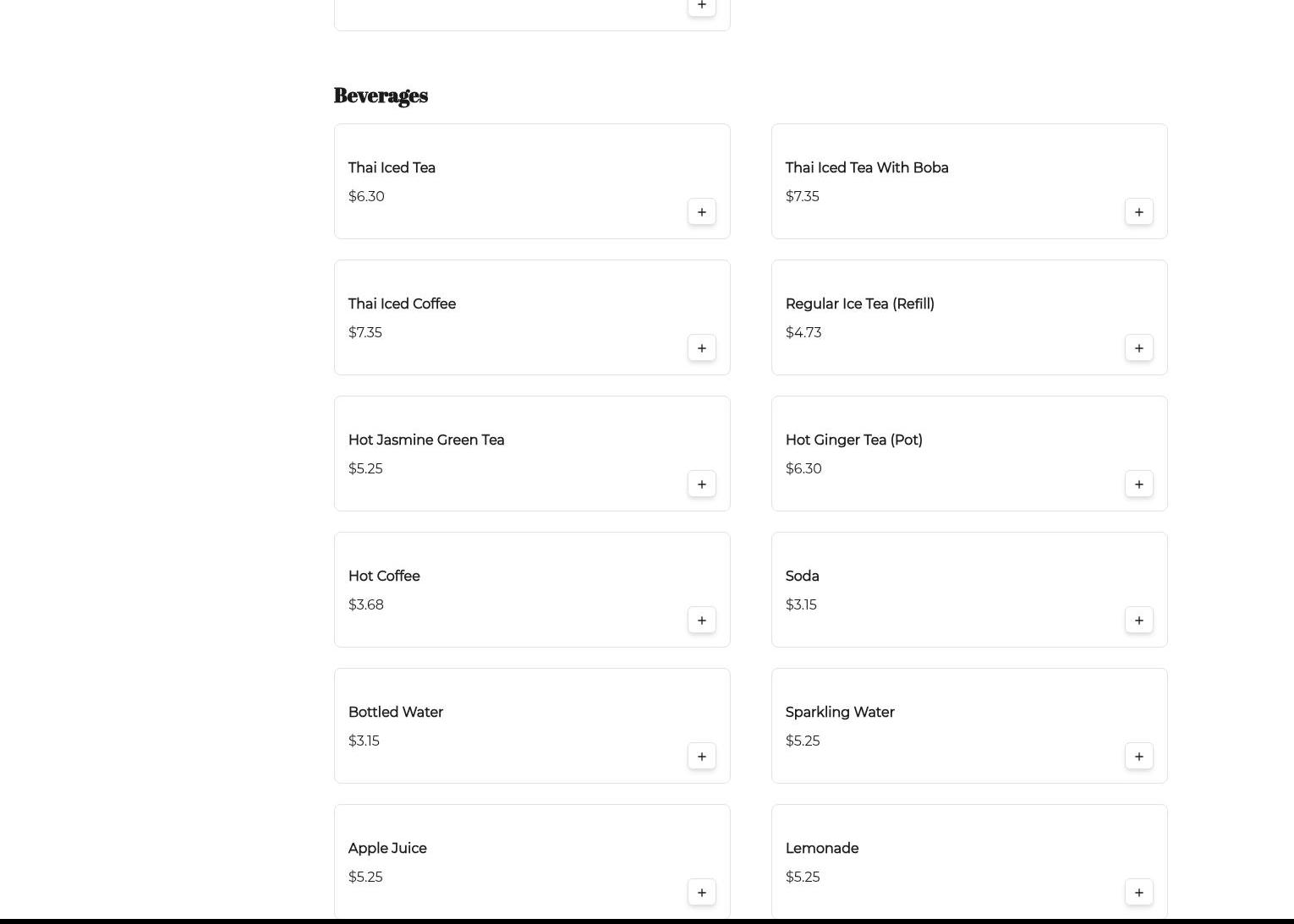Select the Hot Ginger Tea (Pot) title

pyautogui.click(x=853, y=440)
